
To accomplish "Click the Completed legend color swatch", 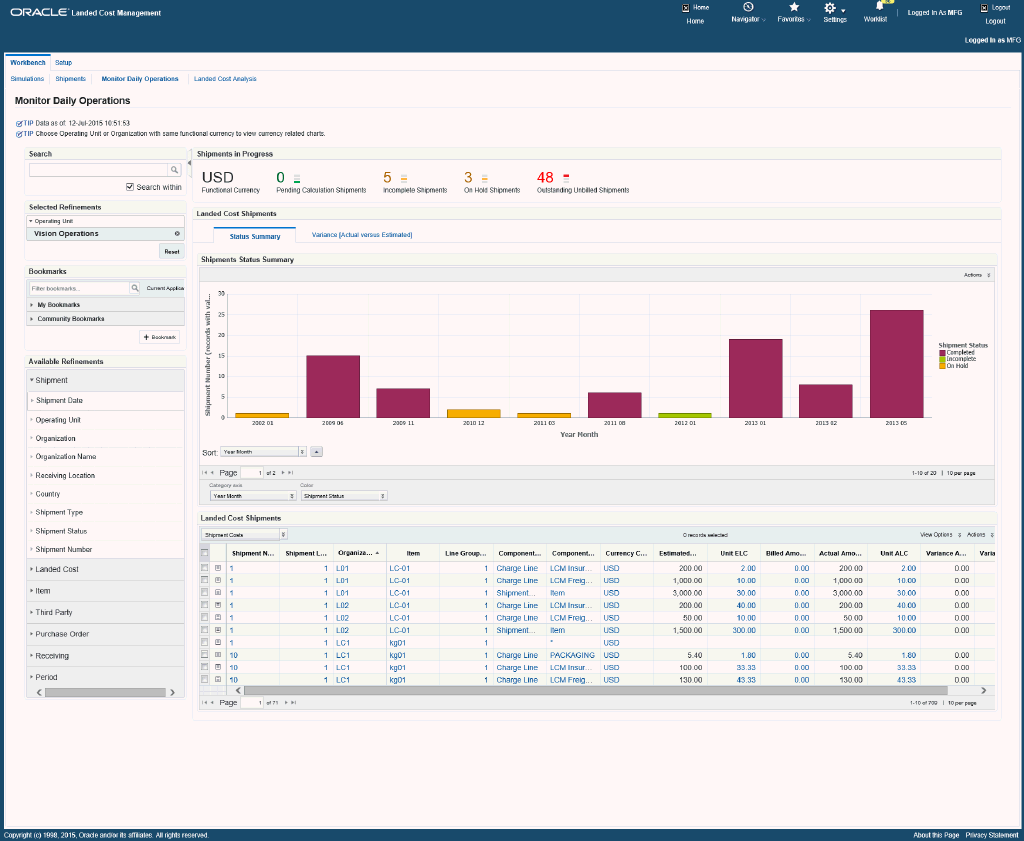I will [942, 353].
